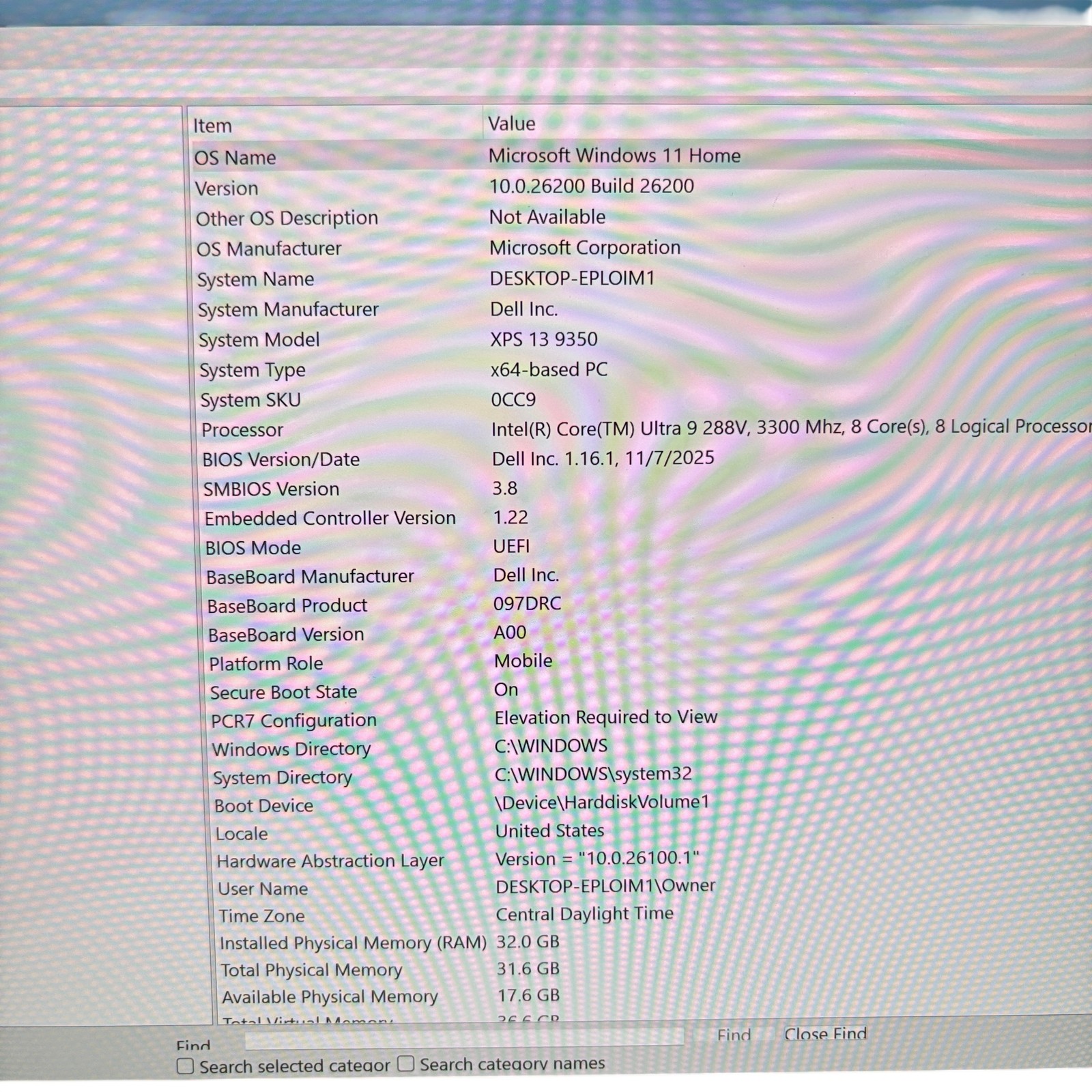Select the Locale row label
Image resolution: width=1092 pixels, height=1092 pixels.
tap(242, 834)
